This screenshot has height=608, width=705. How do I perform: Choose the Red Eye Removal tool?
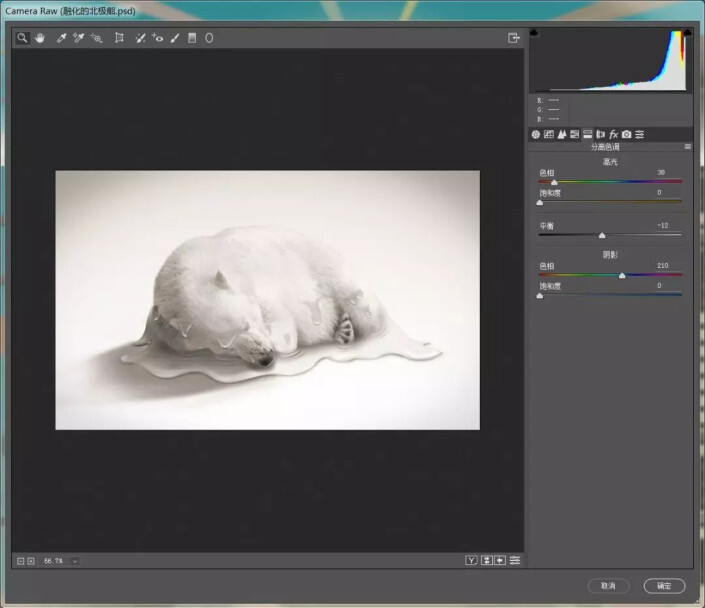tap(157, 38)
